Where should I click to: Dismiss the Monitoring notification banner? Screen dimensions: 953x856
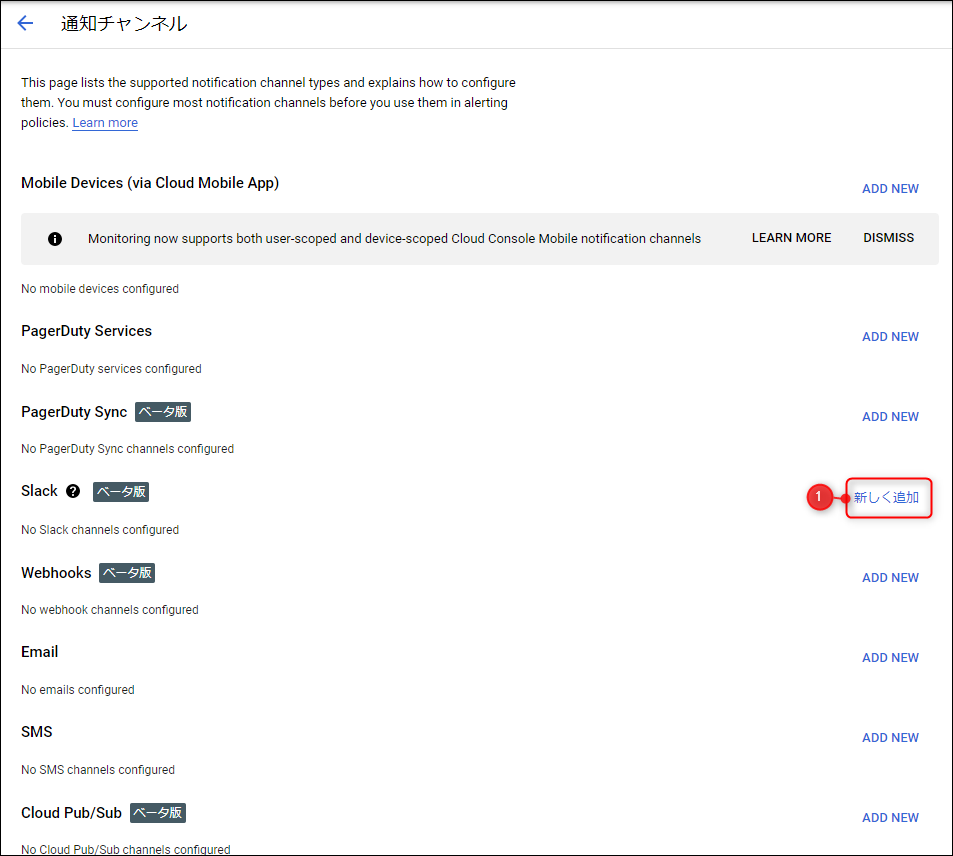(888, 238)
